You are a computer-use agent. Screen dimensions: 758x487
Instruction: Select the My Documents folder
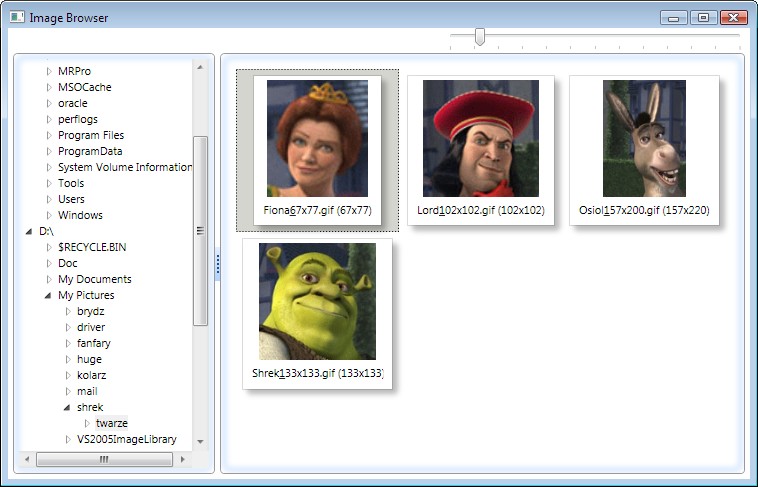click(x=95, y=279)
